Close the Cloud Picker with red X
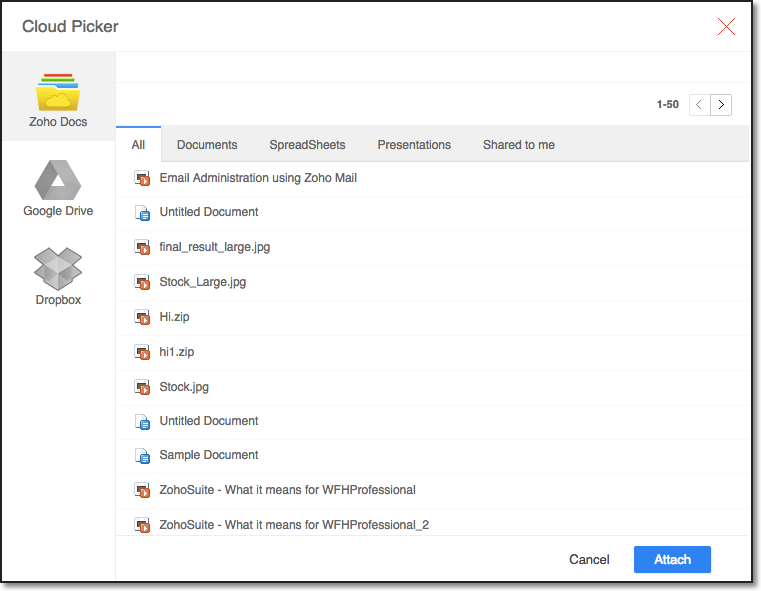Image resolution: width=761 pixels, height=591 pixels. pos(726,27)
